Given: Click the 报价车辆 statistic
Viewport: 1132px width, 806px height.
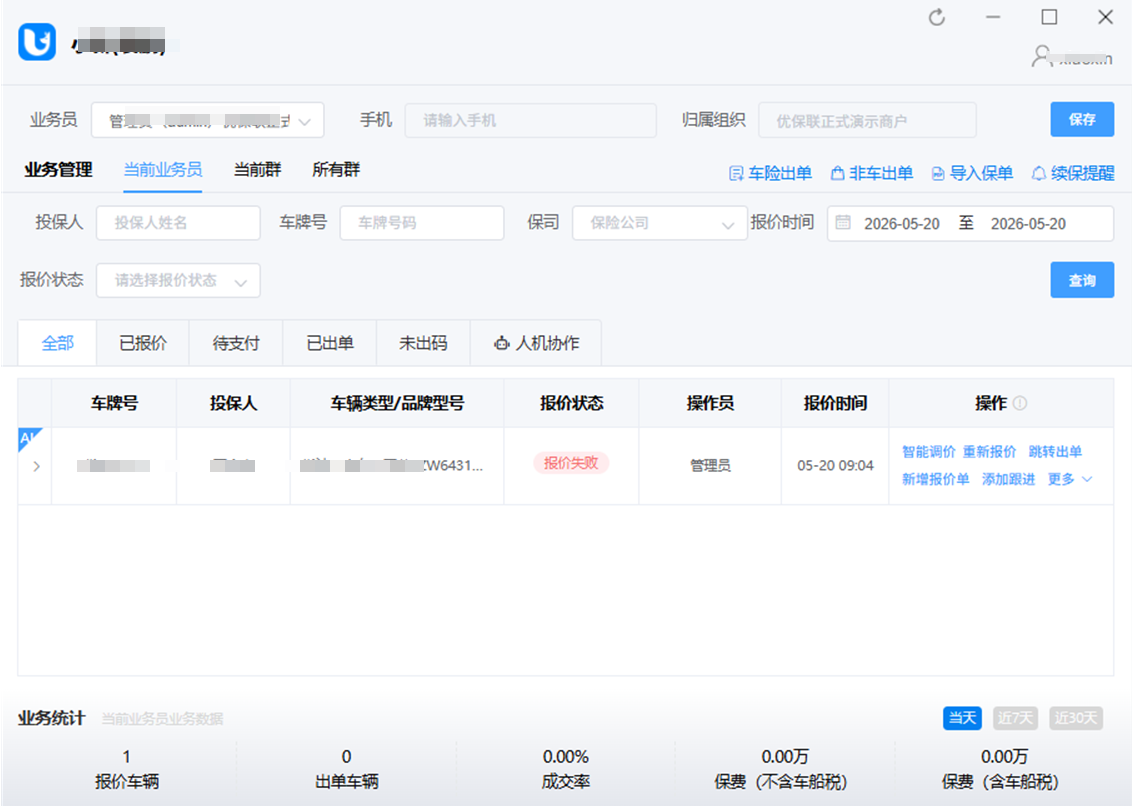Looking at the screenshot, I should pyautogui.click(x=126, y=769).
